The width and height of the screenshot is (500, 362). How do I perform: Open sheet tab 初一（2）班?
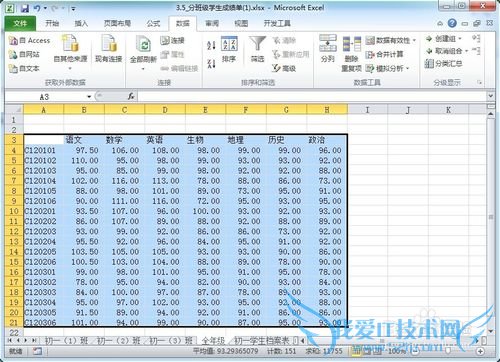(x=118, y=341)
